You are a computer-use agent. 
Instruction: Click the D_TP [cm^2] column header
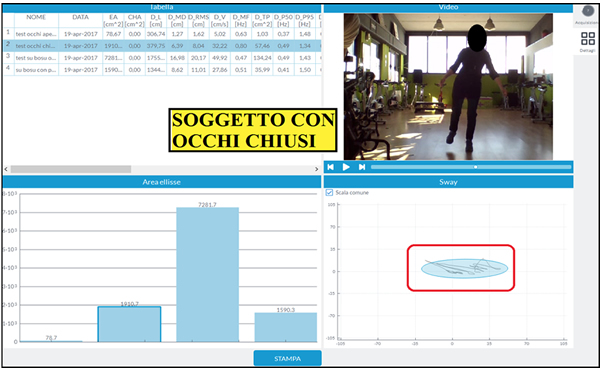pyautogui.click(x=262, y=20)
